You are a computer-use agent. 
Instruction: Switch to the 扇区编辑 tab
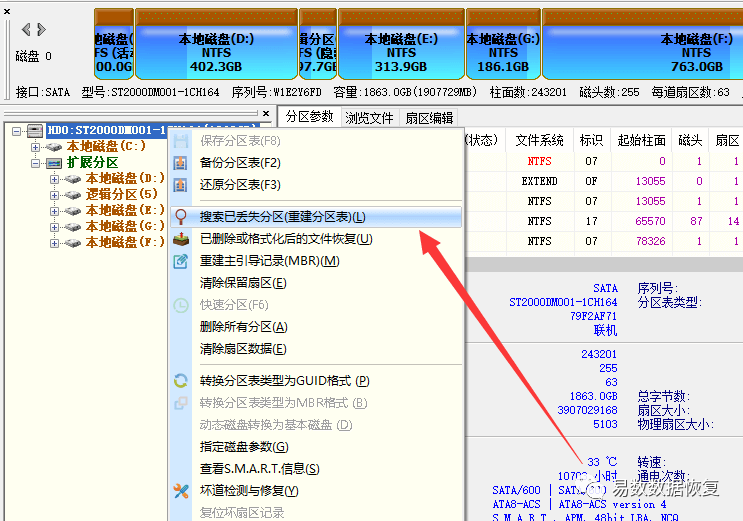coord(429,118)
